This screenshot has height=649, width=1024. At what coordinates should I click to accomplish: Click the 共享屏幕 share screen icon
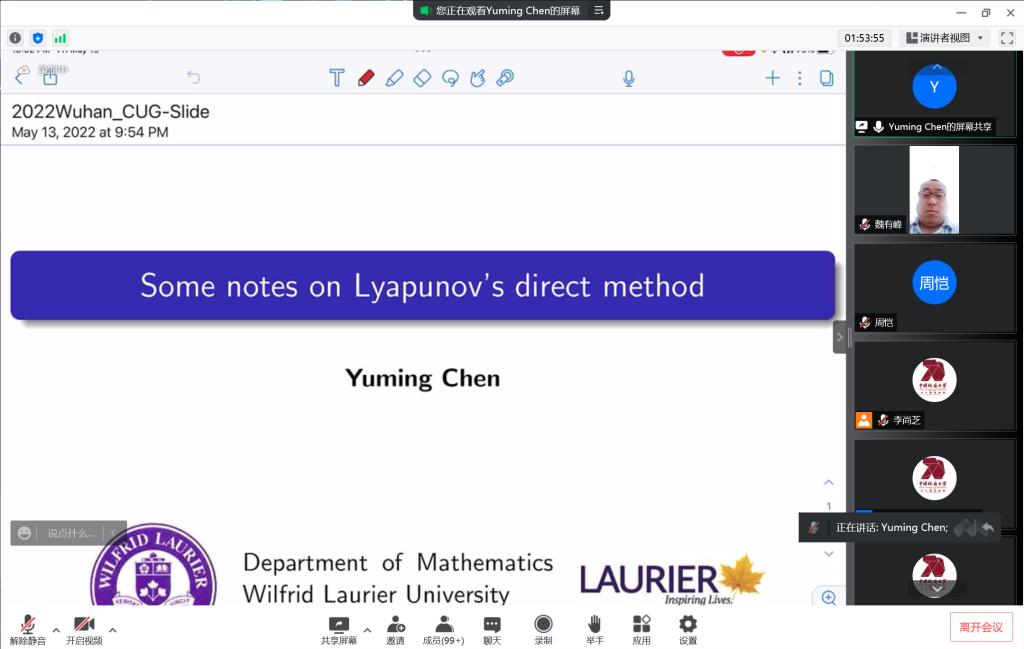click(338, 626)
